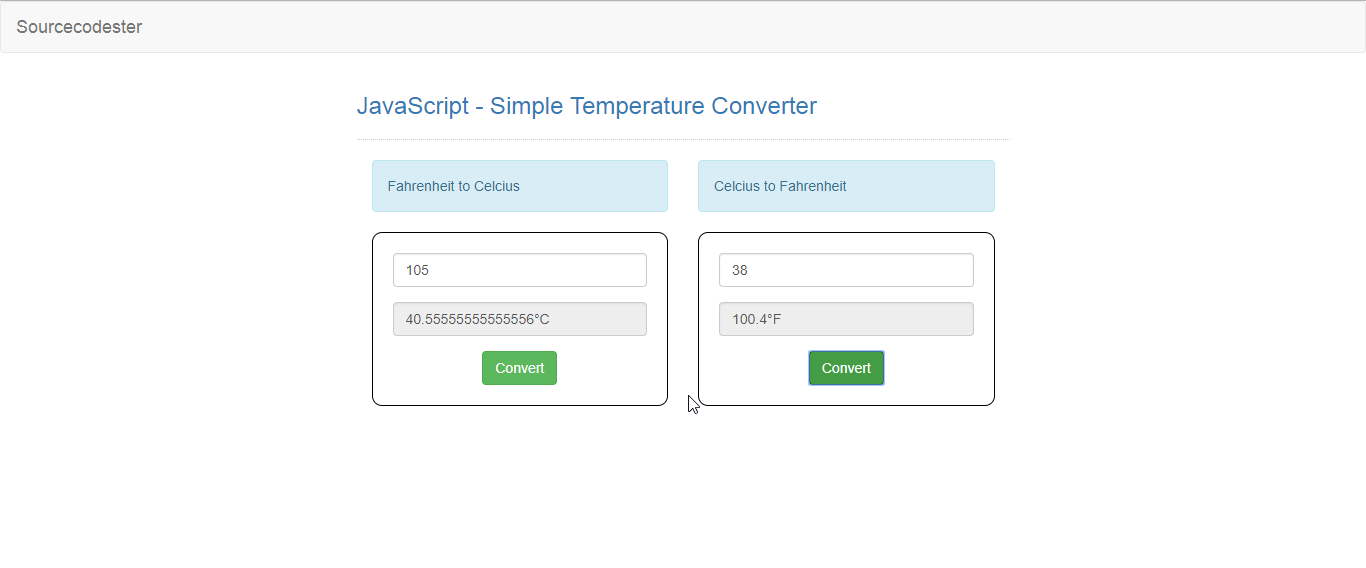Image resolution: width=1366 pixels, height=568 pixels.
Task: Click blank space right of the second Convert button
Action: click(930, 368)
